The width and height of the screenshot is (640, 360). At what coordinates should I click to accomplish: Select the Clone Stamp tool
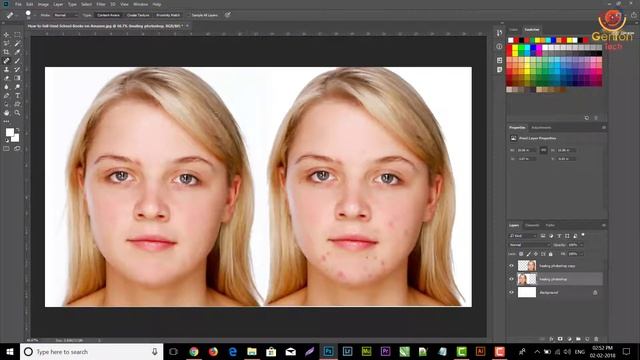click(x=6, y=70)
